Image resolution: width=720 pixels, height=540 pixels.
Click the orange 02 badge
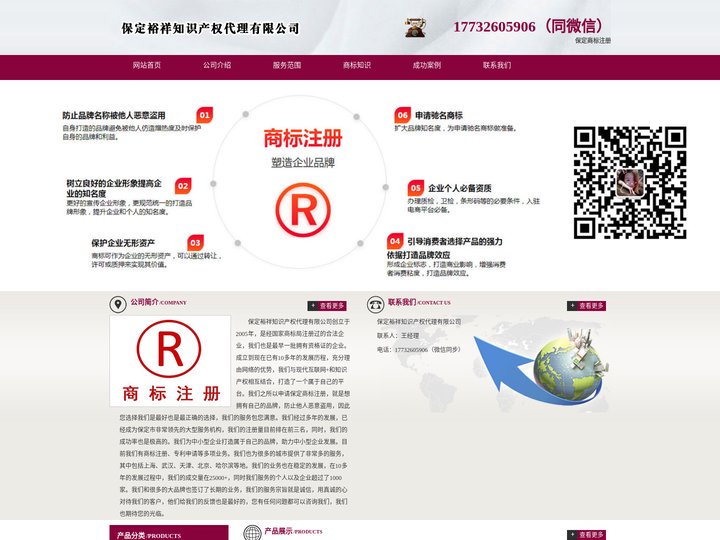click(183, 186)
